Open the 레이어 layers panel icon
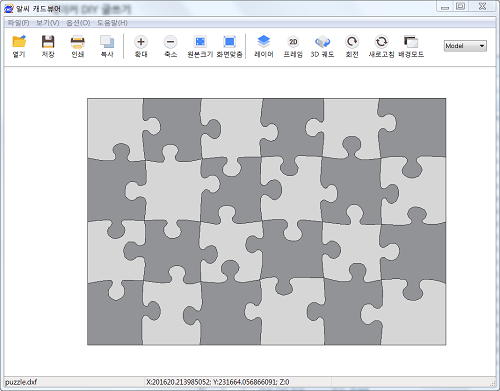 coord(264,46)
